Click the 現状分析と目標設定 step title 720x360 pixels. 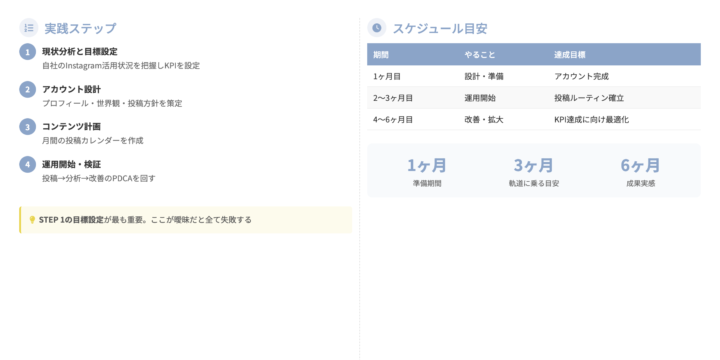(x=79, y=51)
